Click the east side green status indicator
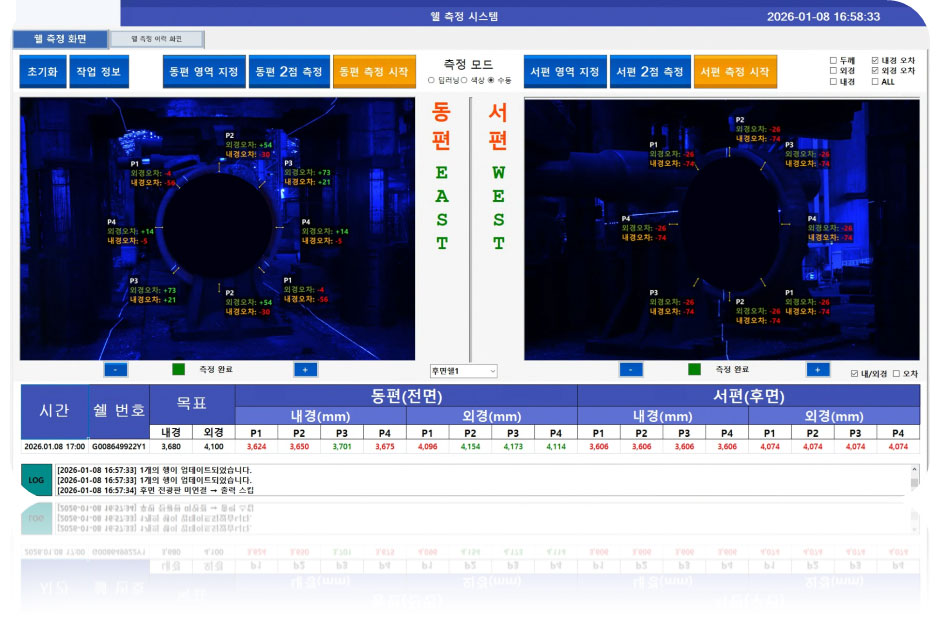The height and width of the screenshot is (630, 940). [x=178, y=369]
